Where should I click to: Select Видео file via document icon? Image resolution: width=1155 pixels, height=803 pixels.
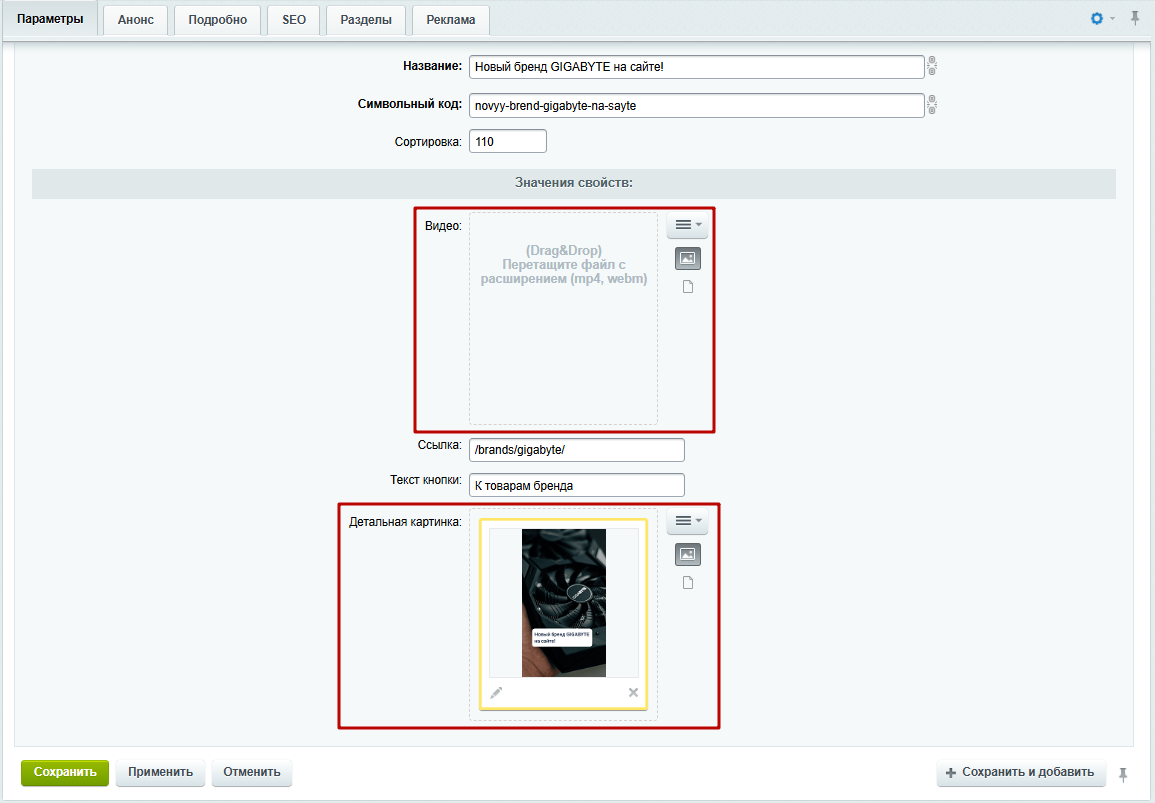click(688, 287)
